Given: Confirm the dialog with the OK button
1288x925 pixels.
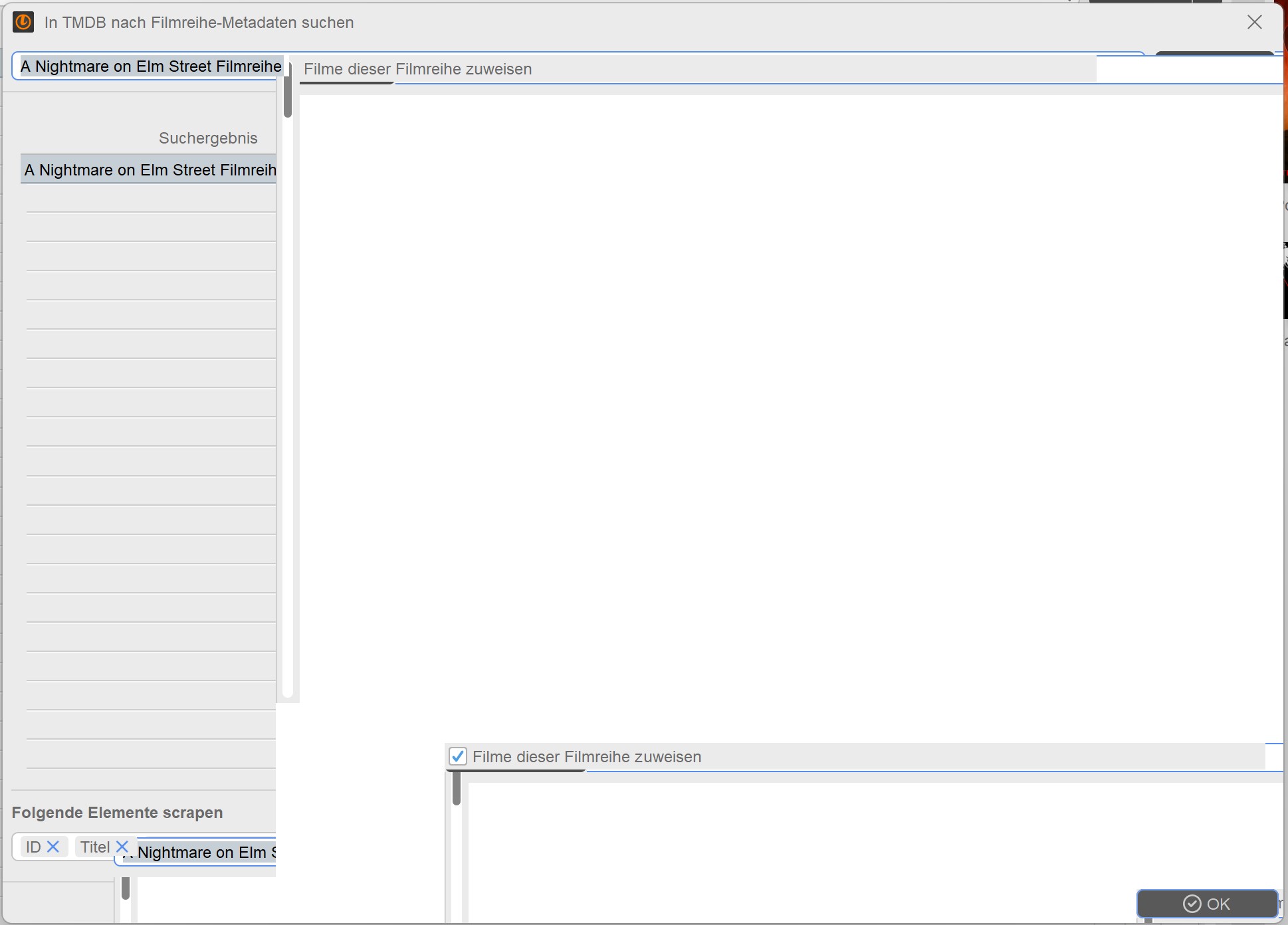Looking at the screenshot, I should tap(1206, 904).
